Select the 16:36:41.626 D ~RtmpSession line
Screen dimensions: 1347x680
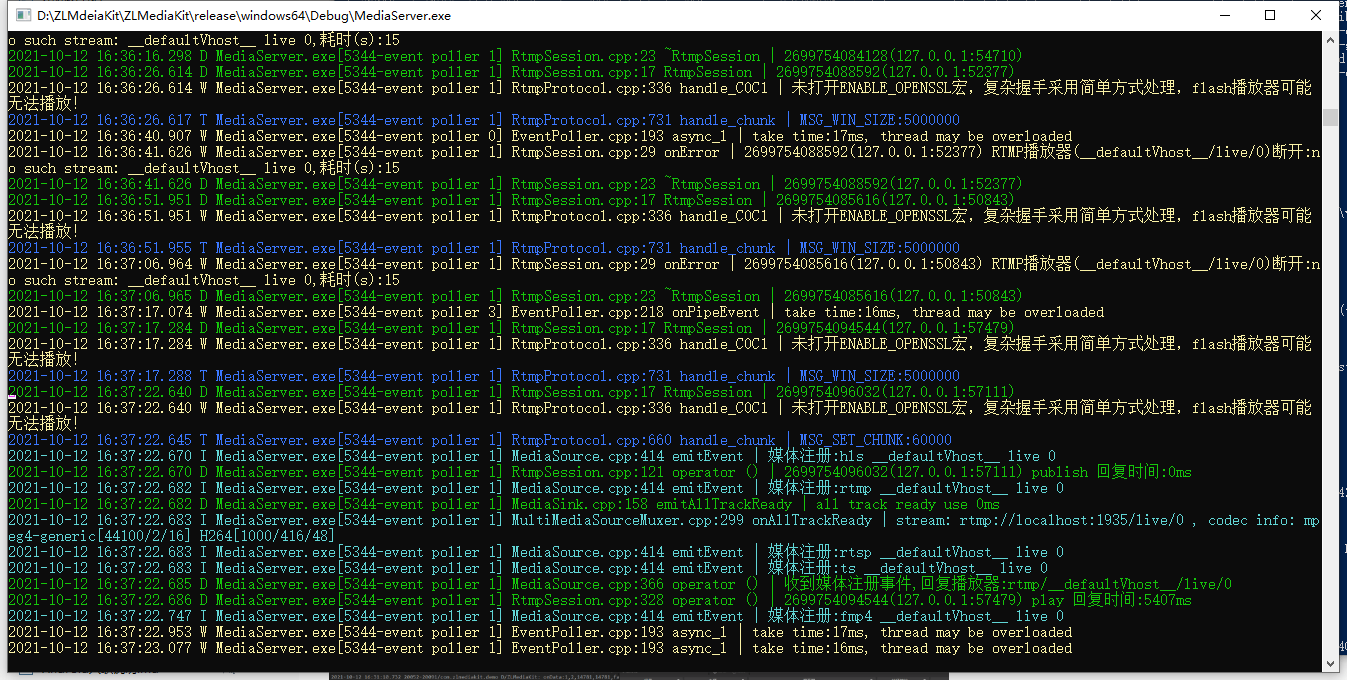pos(515,184)
